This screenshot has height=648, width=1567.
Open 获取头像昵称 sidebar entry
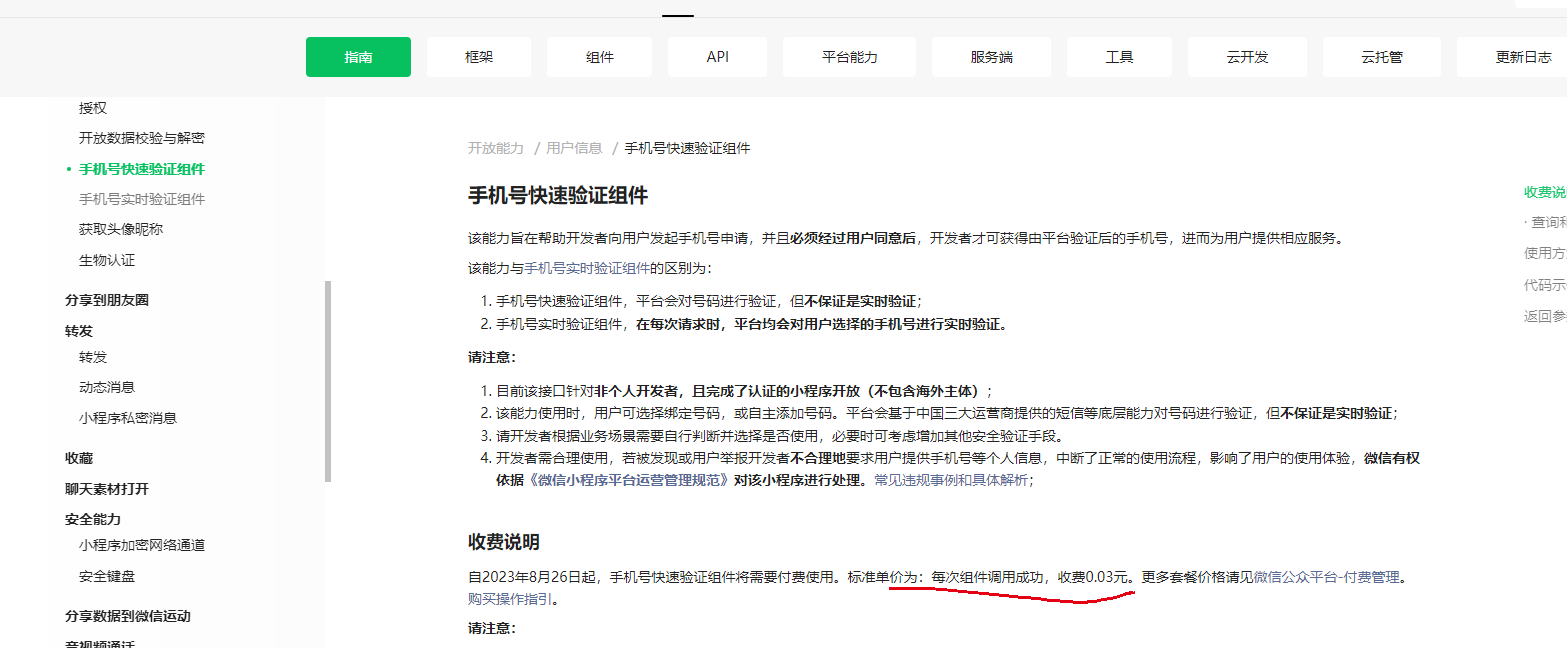click(121, 229)
